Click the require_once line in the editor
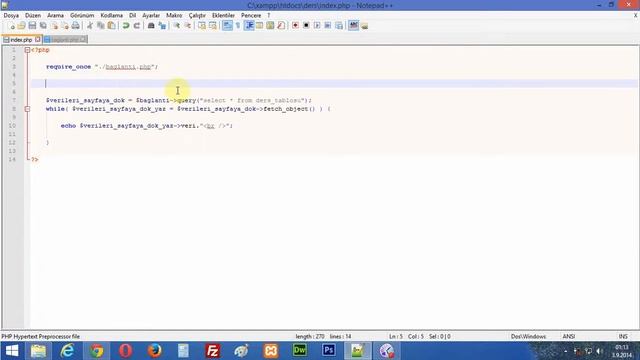 (x=102, y=67)
